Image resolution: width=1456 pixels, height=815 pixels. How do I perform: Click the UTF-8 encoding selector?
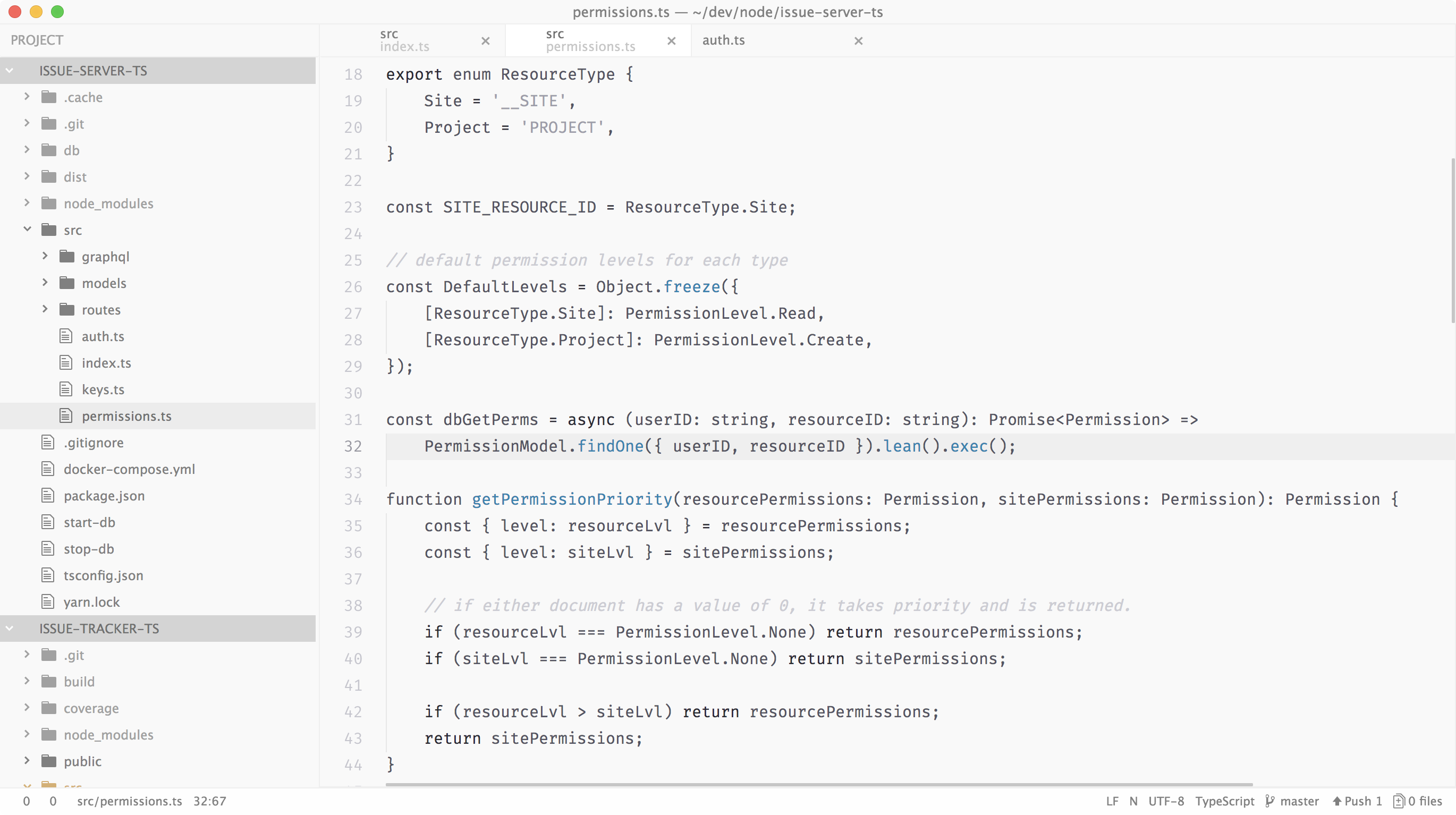(x=1165, y=801)
